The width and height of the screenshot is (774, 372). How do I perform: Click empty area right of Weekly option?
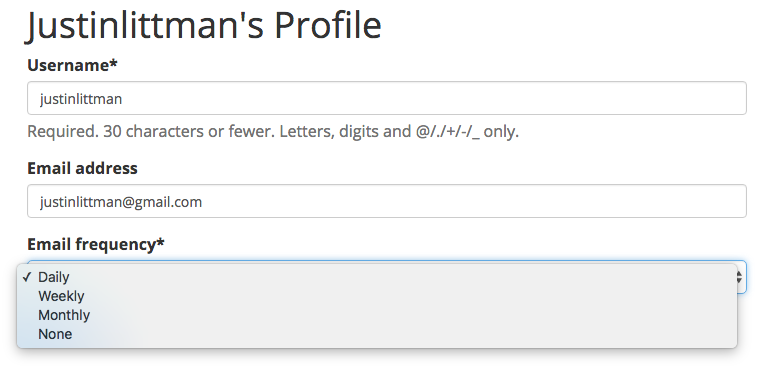410,296
